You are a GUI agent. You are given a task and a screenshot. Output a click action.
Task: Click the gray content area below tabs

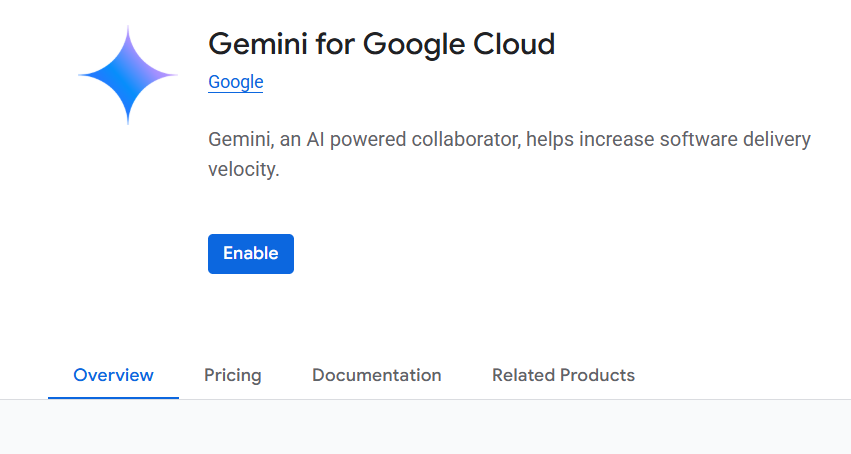(x=425, y=428)
